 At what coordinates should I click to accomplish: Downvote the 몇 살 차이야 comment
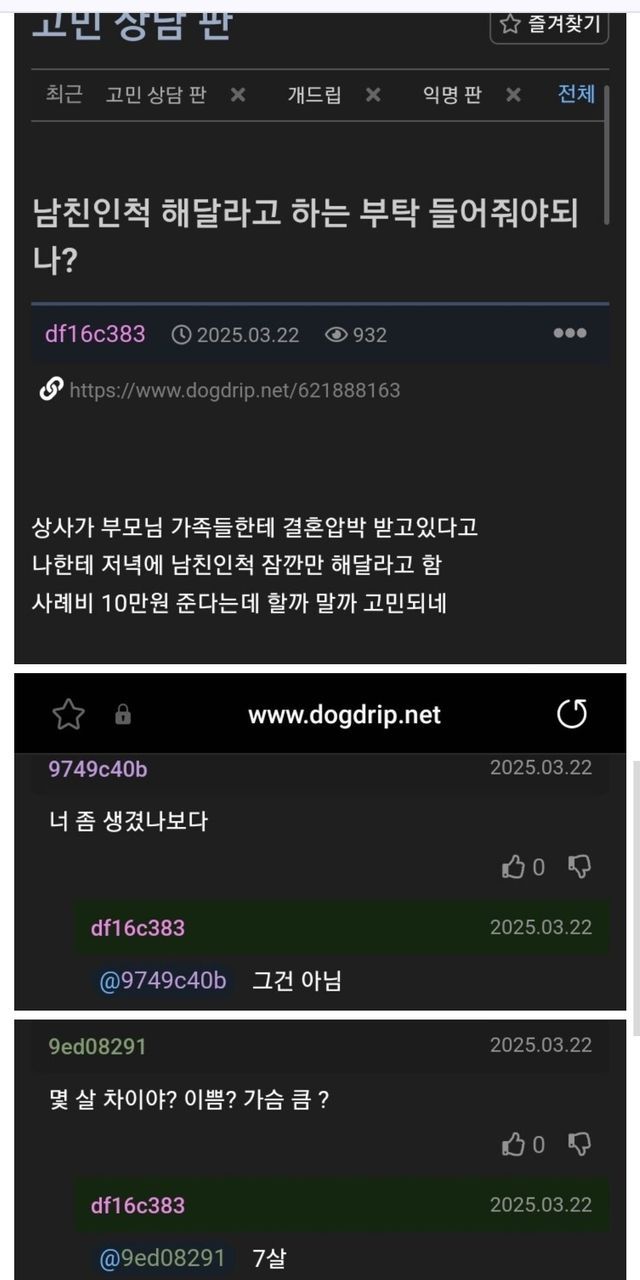tap(579, 1144)
